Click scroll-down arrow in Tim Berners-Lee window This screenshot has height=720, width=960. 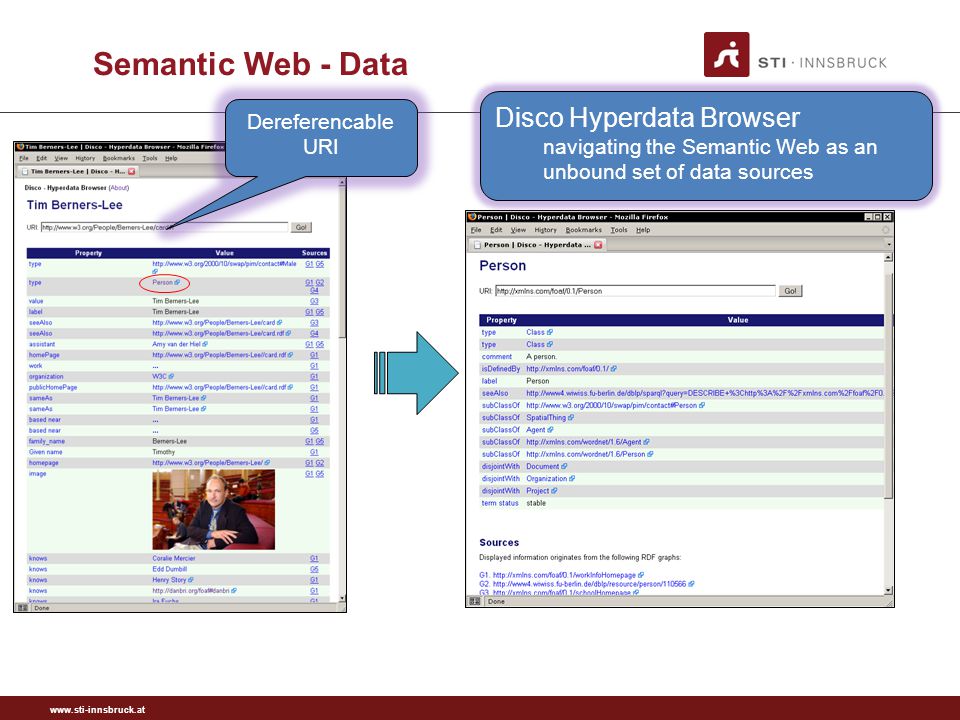tap(342, 599)
